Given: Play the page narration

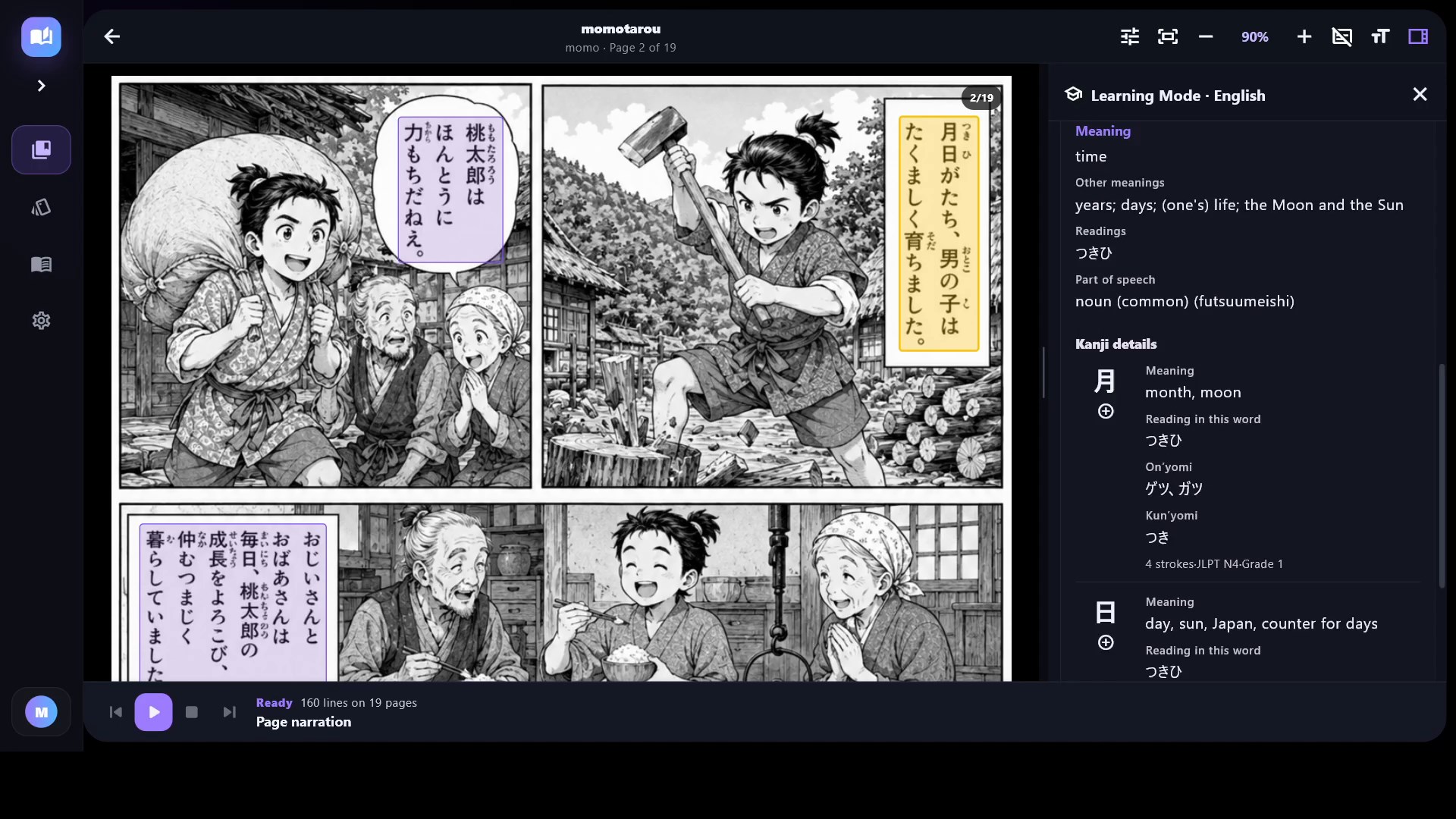Looking at the screenshot, I should (x=154, y=712).
